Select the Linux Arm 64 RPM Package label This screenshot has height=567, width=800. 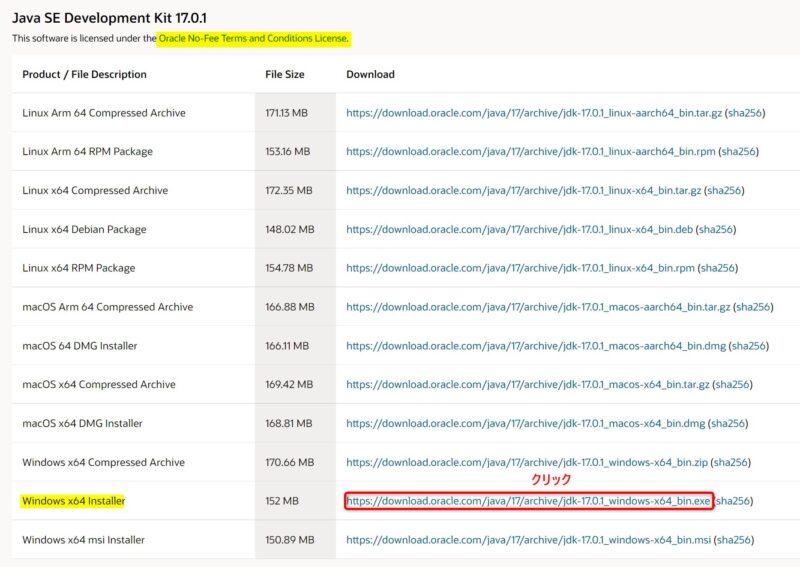[x=87, y=152]
